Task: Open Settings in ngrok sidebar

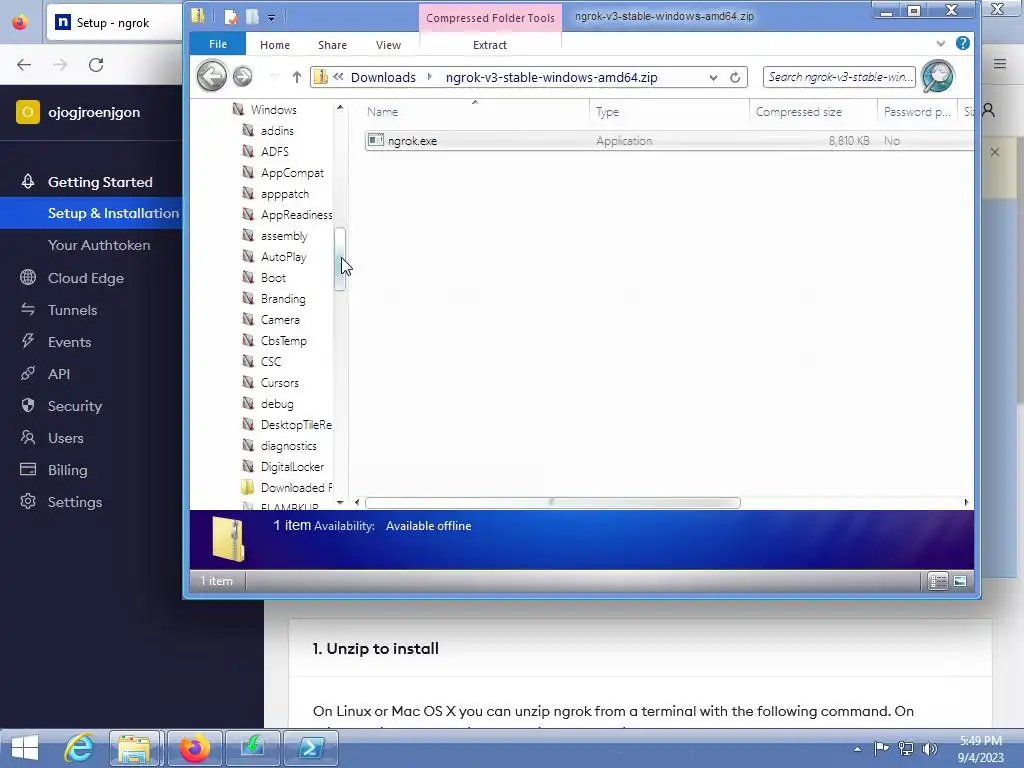Action: pyautogui.click(x=74, y=502)
